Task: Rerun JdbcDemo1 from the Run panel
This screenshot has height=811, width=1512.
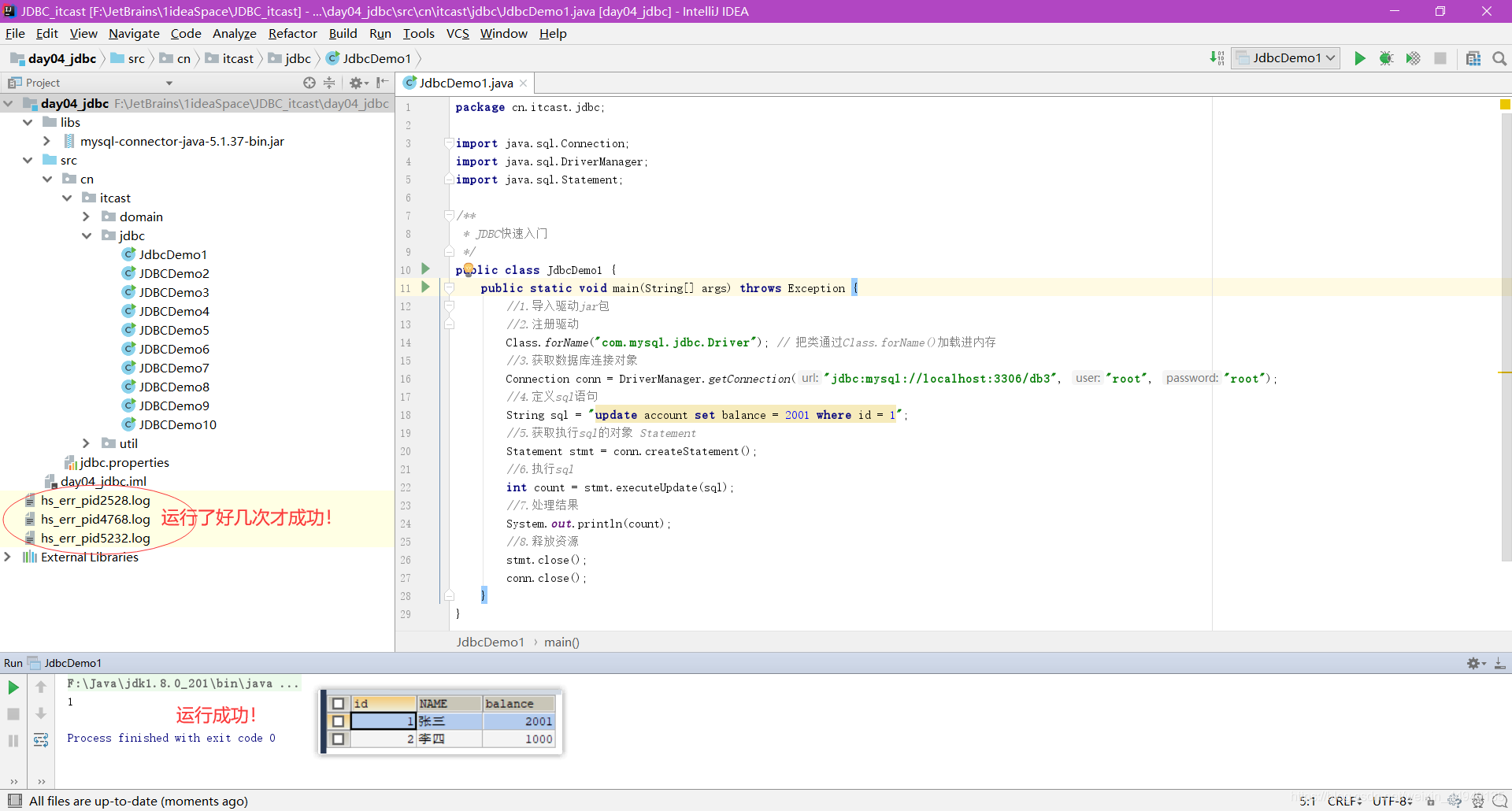Action: tap(13, 687)
